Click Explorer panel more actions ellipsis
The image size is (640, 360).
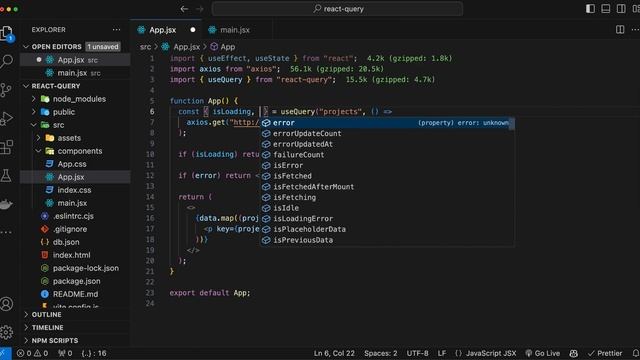tap(116, 29)
